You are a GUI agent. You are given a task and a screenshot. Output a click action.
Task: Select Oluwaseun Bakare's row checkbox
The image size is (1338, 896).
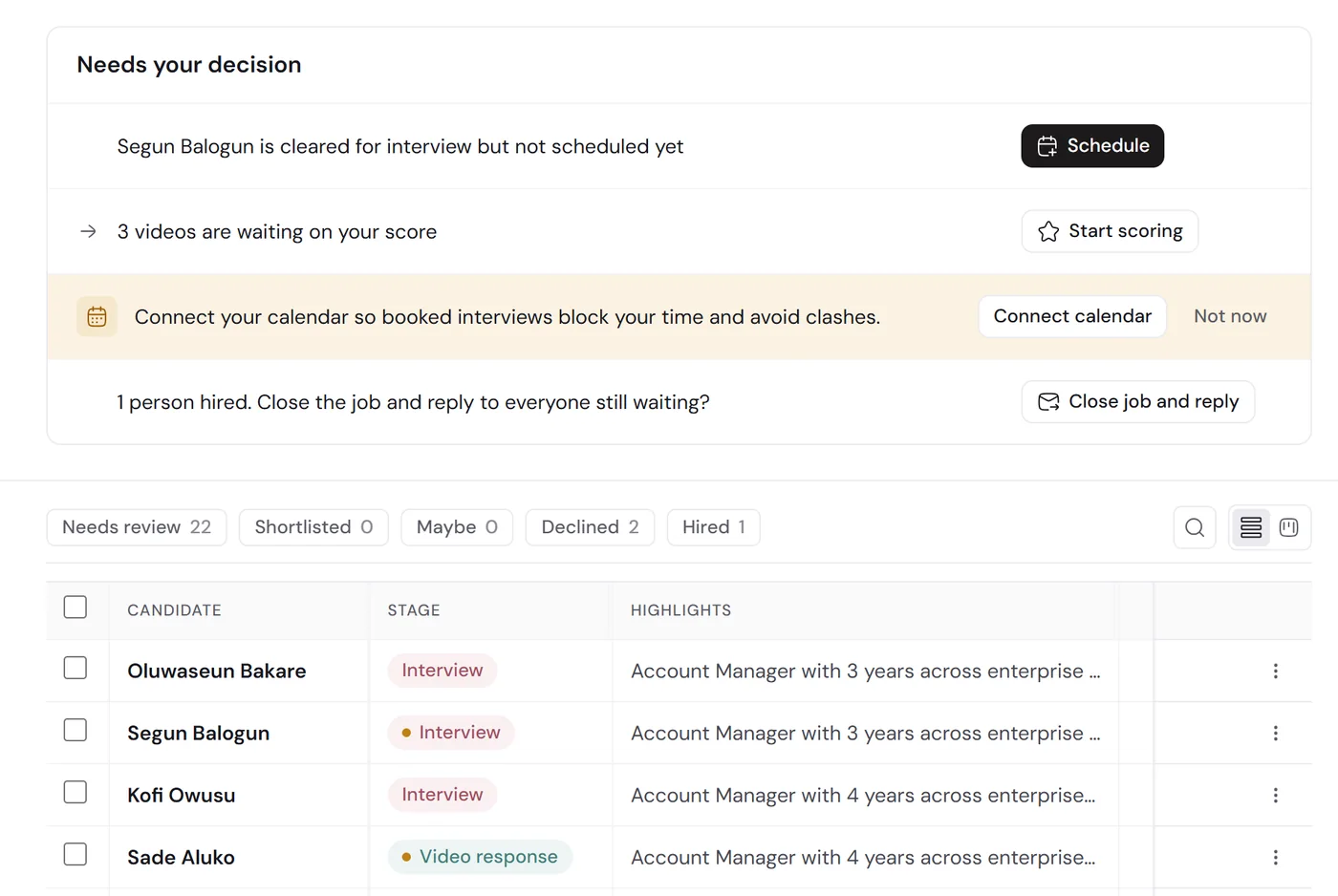tap(76, 668)
